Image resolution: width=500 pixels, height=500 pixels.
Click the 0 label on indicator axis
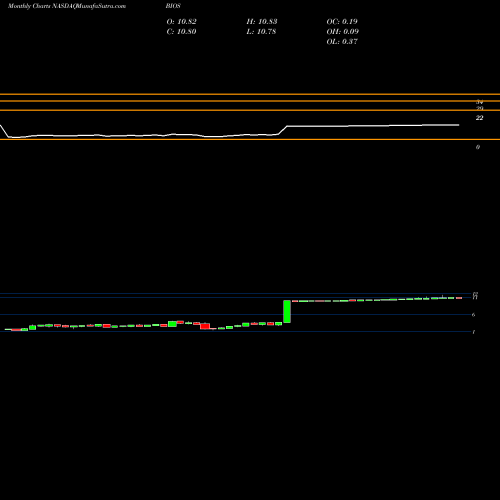pyautogui.click(x=478, y=147)
